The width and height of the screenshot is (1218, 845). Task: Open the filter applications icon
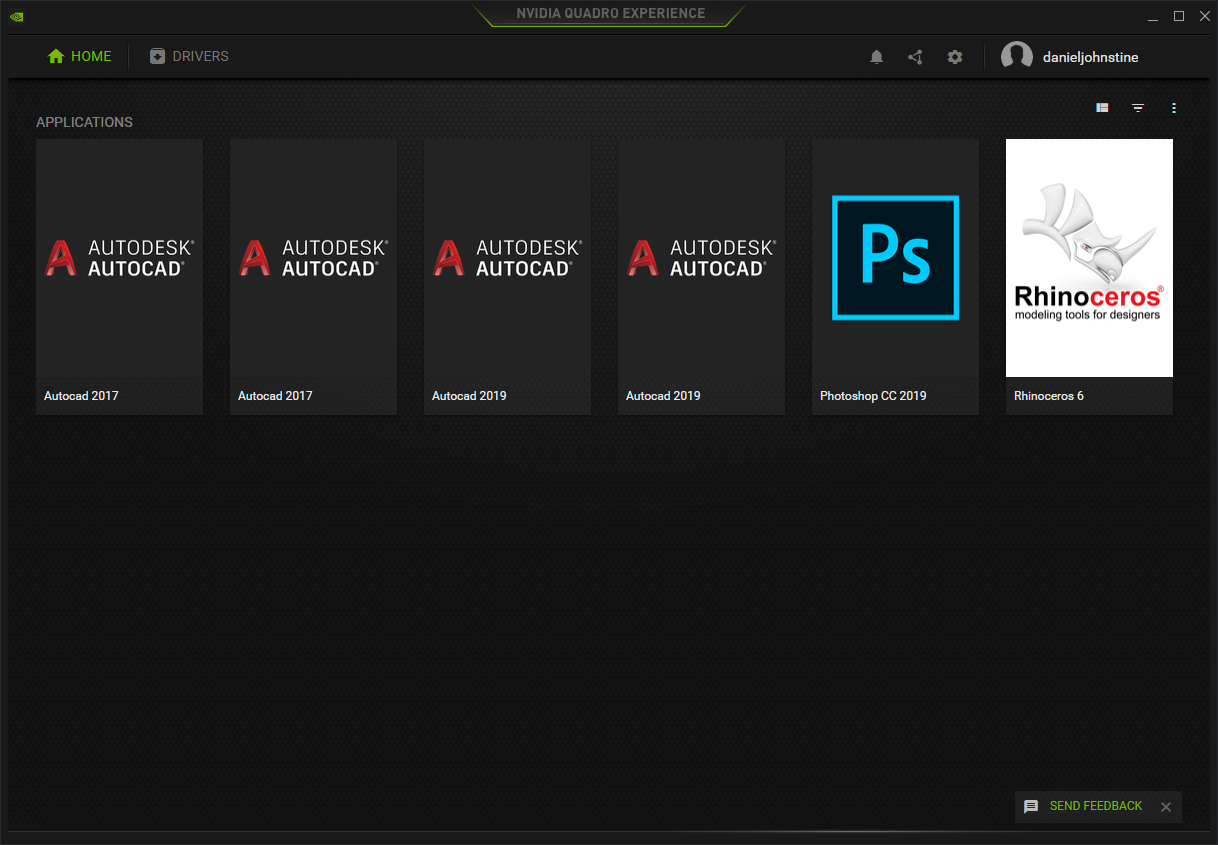pyautogui.click(x=1138, y=108)
